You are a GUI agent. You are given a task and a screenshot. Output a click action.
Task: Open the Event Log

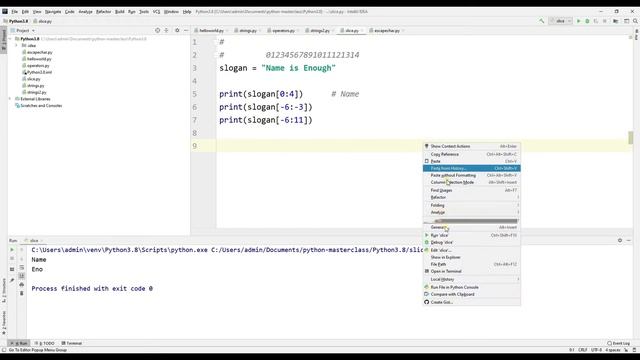tap(618, 343)
